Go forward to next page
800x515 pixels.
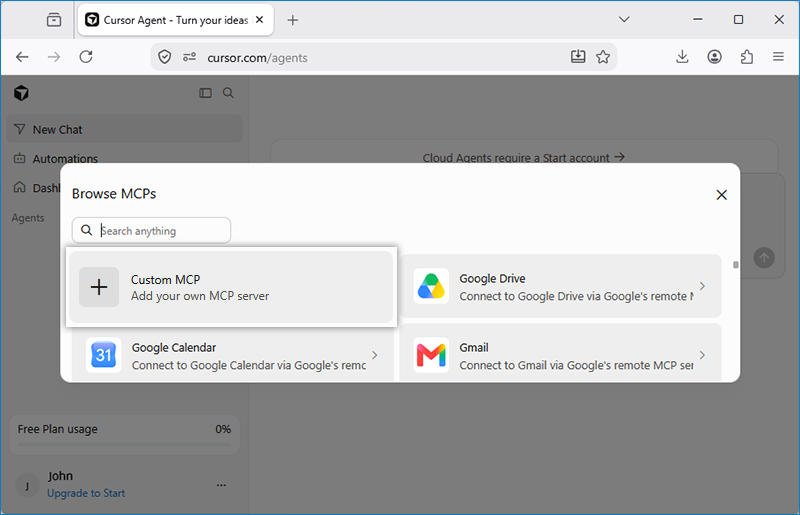pos(54,57)
